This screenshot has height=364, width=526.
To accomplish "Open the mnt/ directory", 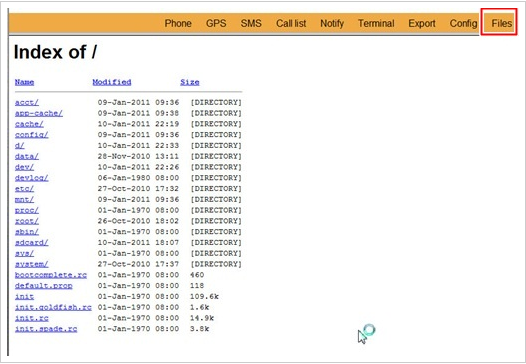I will (24, 199).
